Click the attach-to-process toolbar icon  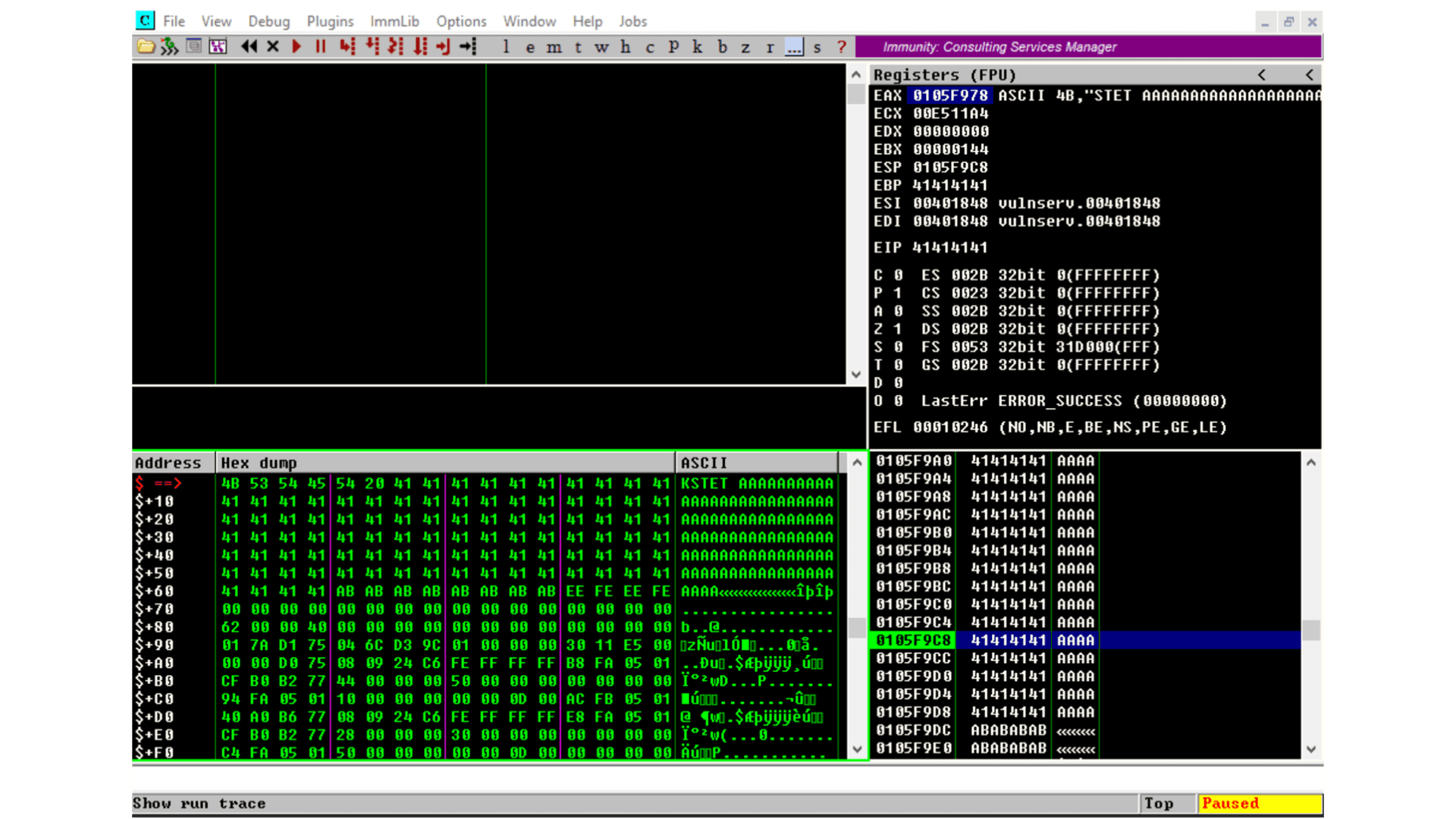tap(169, 47)
